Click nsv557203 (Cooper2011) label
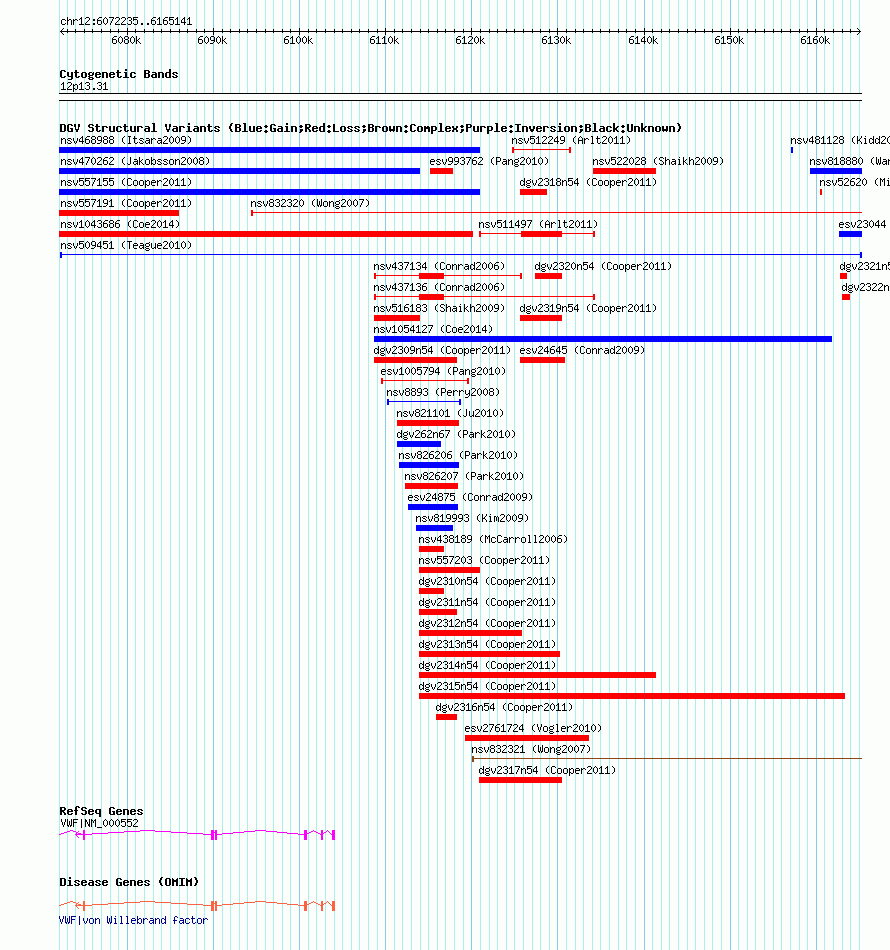The height and width of the screenshot is (950, 890). (484, 560)
